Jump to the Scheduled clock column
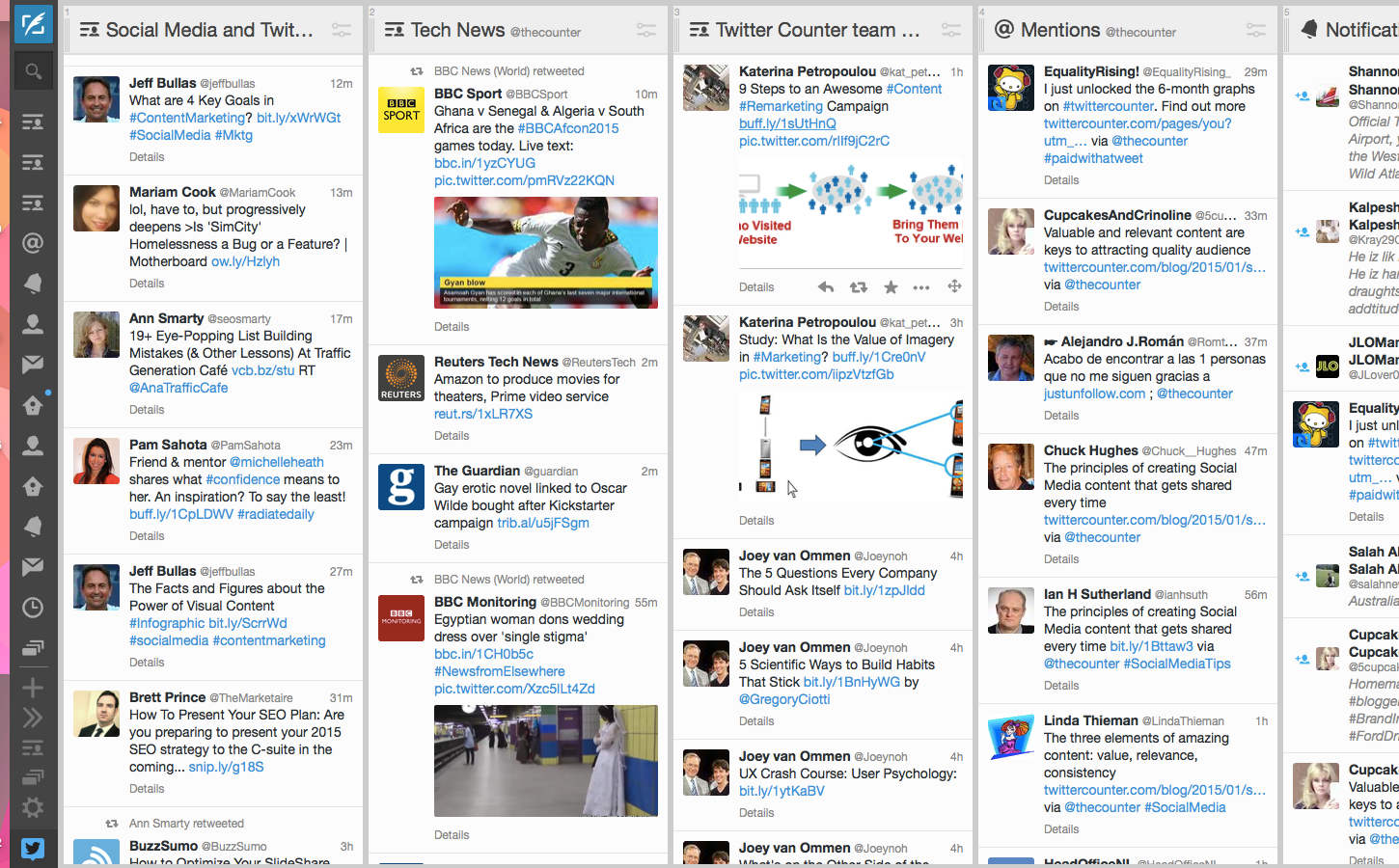Screen dimensions: 1399x868 coord(33,608)
